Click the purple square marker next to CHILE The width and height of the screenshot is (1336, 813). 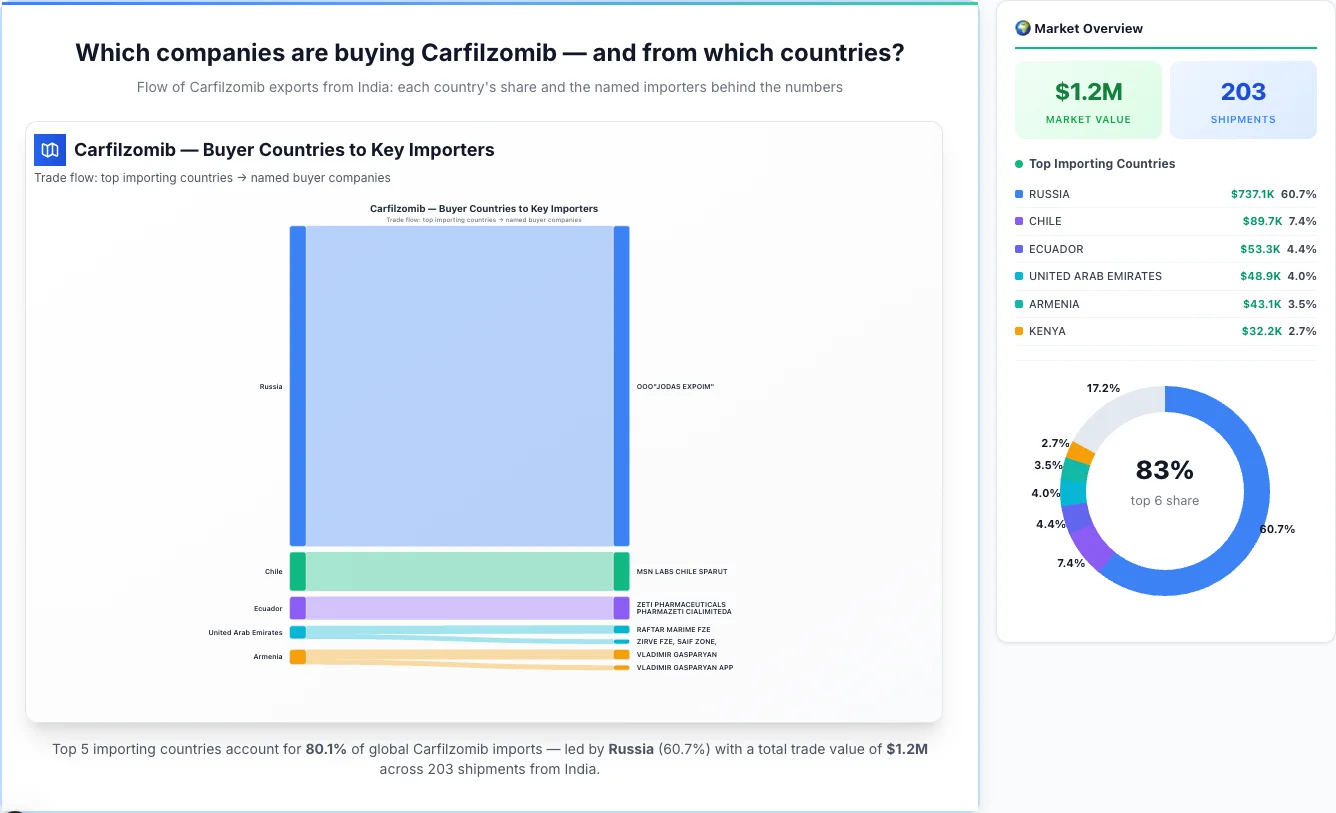pyautogui.click(x=1017, y=221)
